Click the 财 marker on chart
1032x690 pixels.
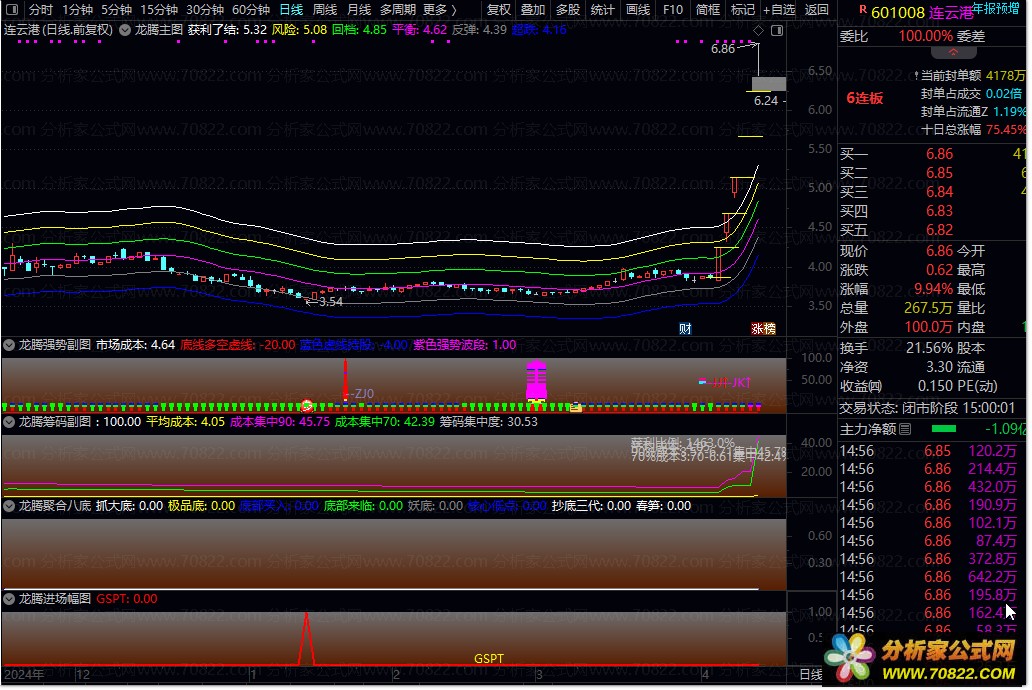(x=685, y=328)
